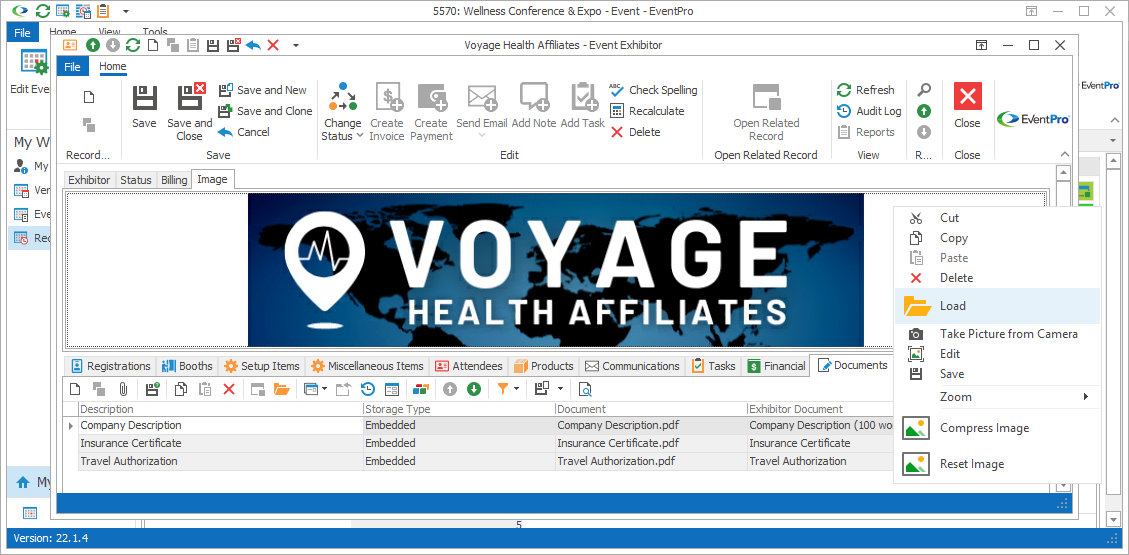Open the Audit Log

coord(869,111)
